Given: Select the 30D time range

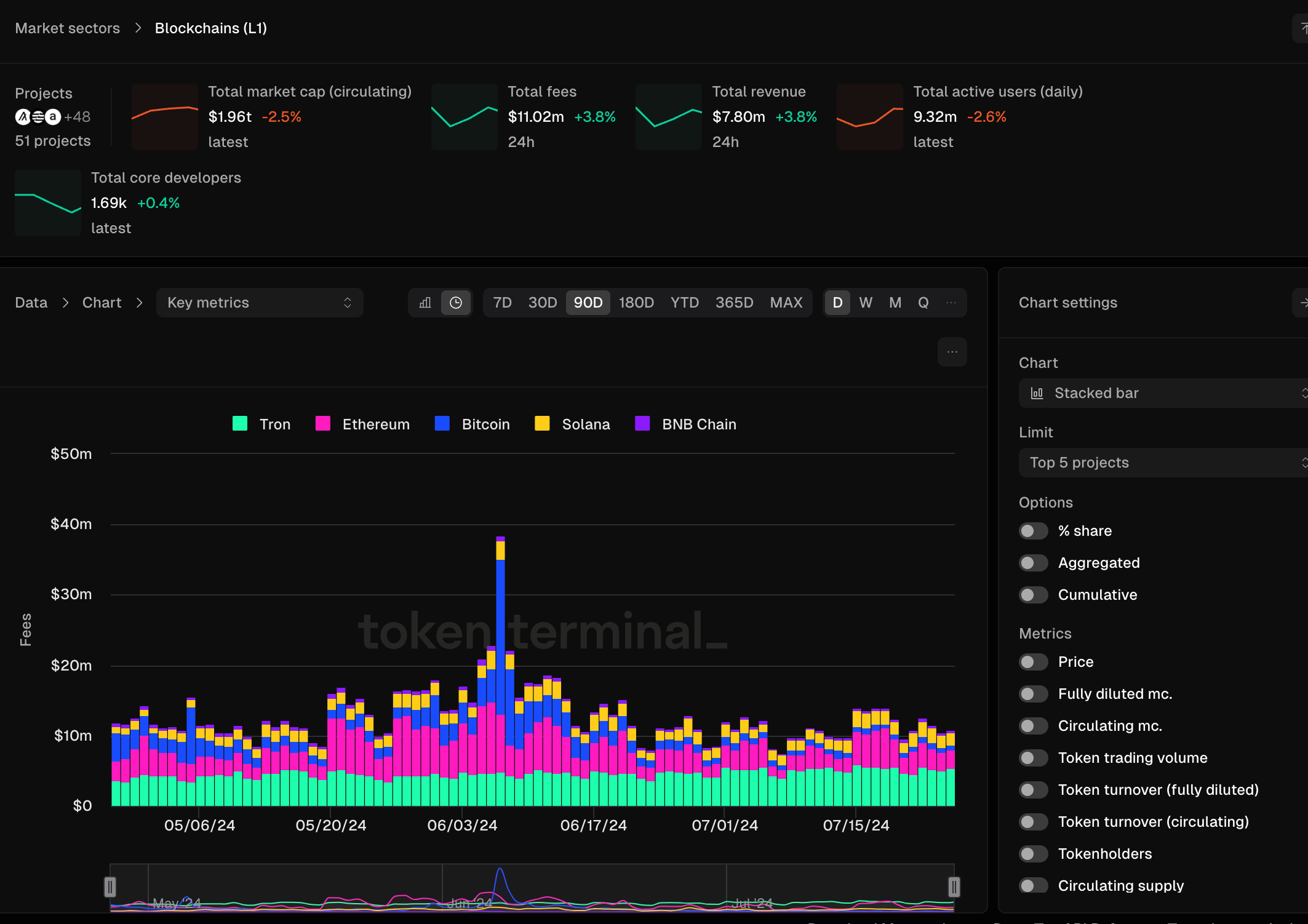Looking at the screenshot, I should coord(543,303).
